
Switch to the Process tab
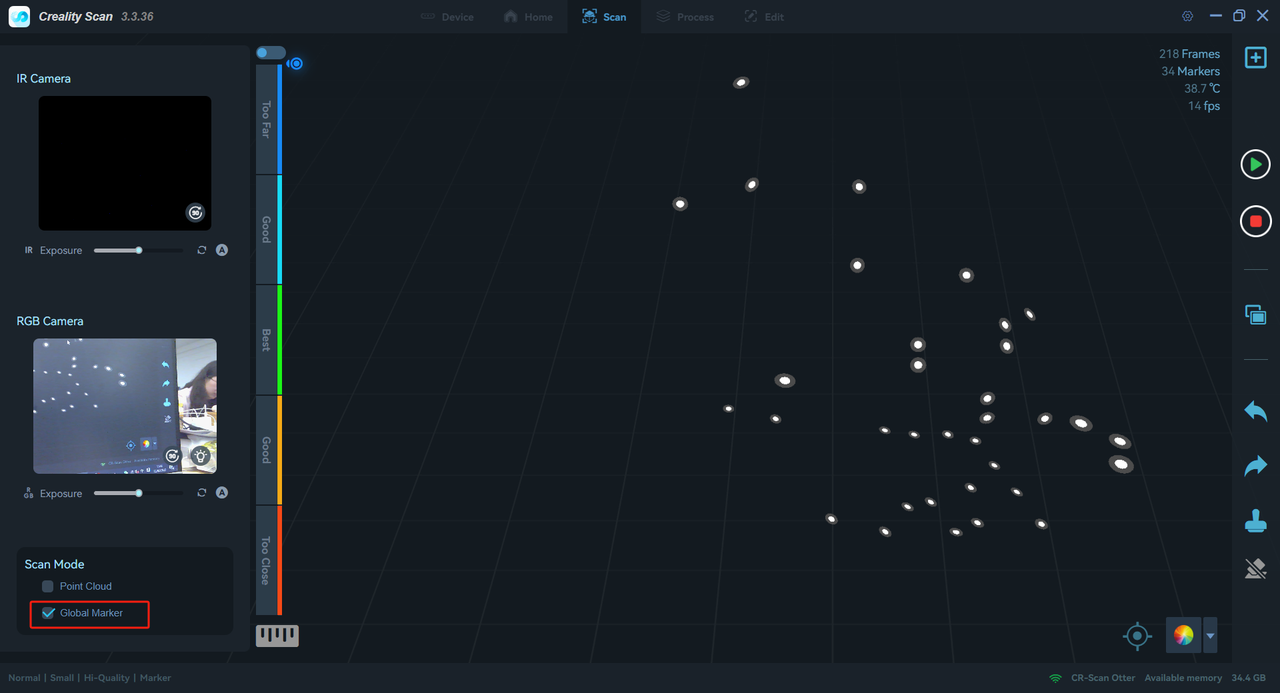[x=685, y=17]
